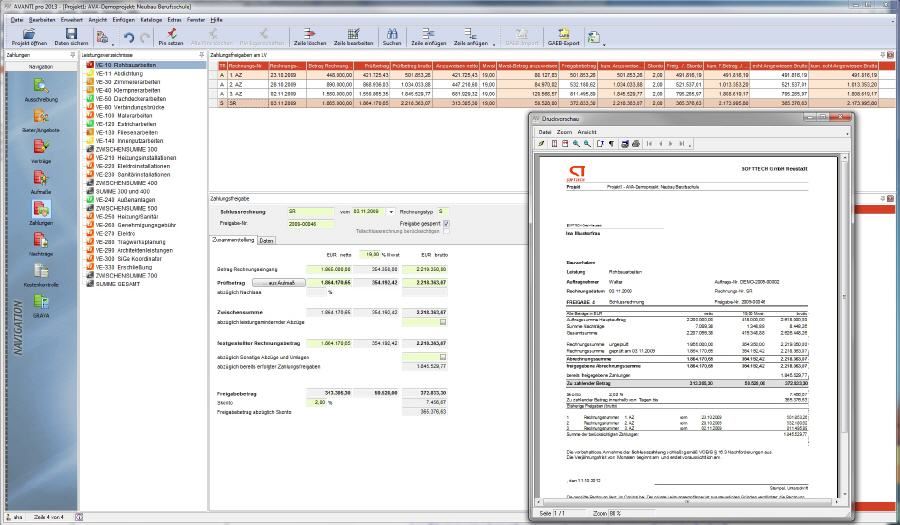Open Ausschreibung in the navigation sidebar

[x=41, y=90]
